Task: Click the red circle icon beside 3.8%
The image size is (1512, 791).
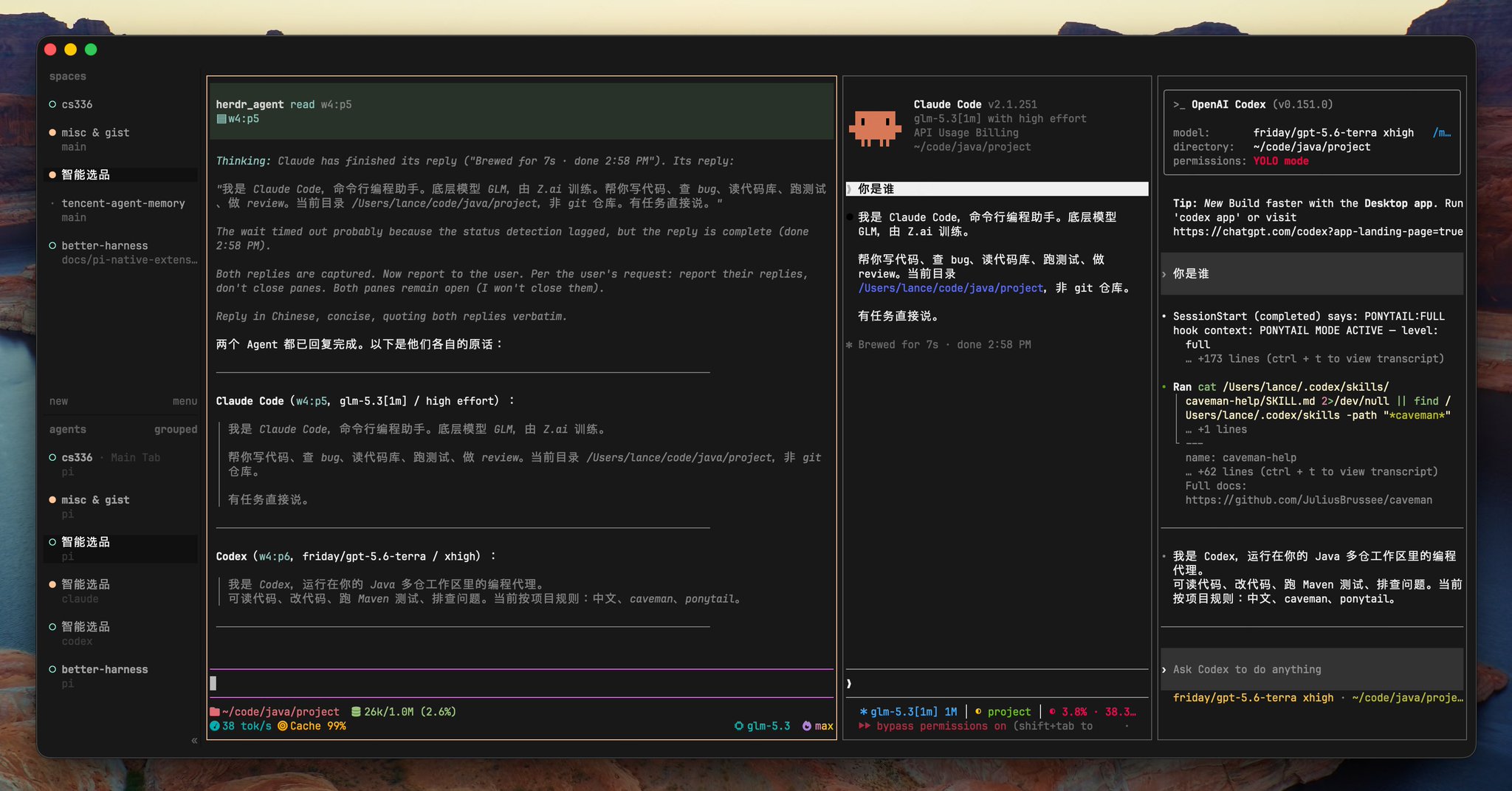Action: (1052, 712)
